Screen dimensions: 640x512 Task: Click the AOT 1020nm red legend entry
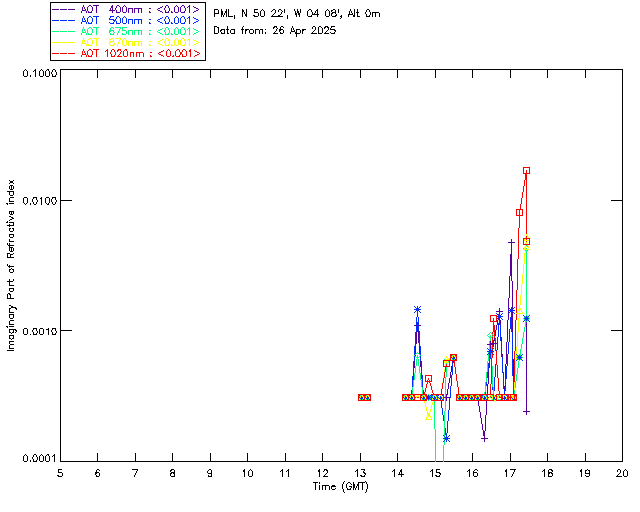tap(127, 53)
